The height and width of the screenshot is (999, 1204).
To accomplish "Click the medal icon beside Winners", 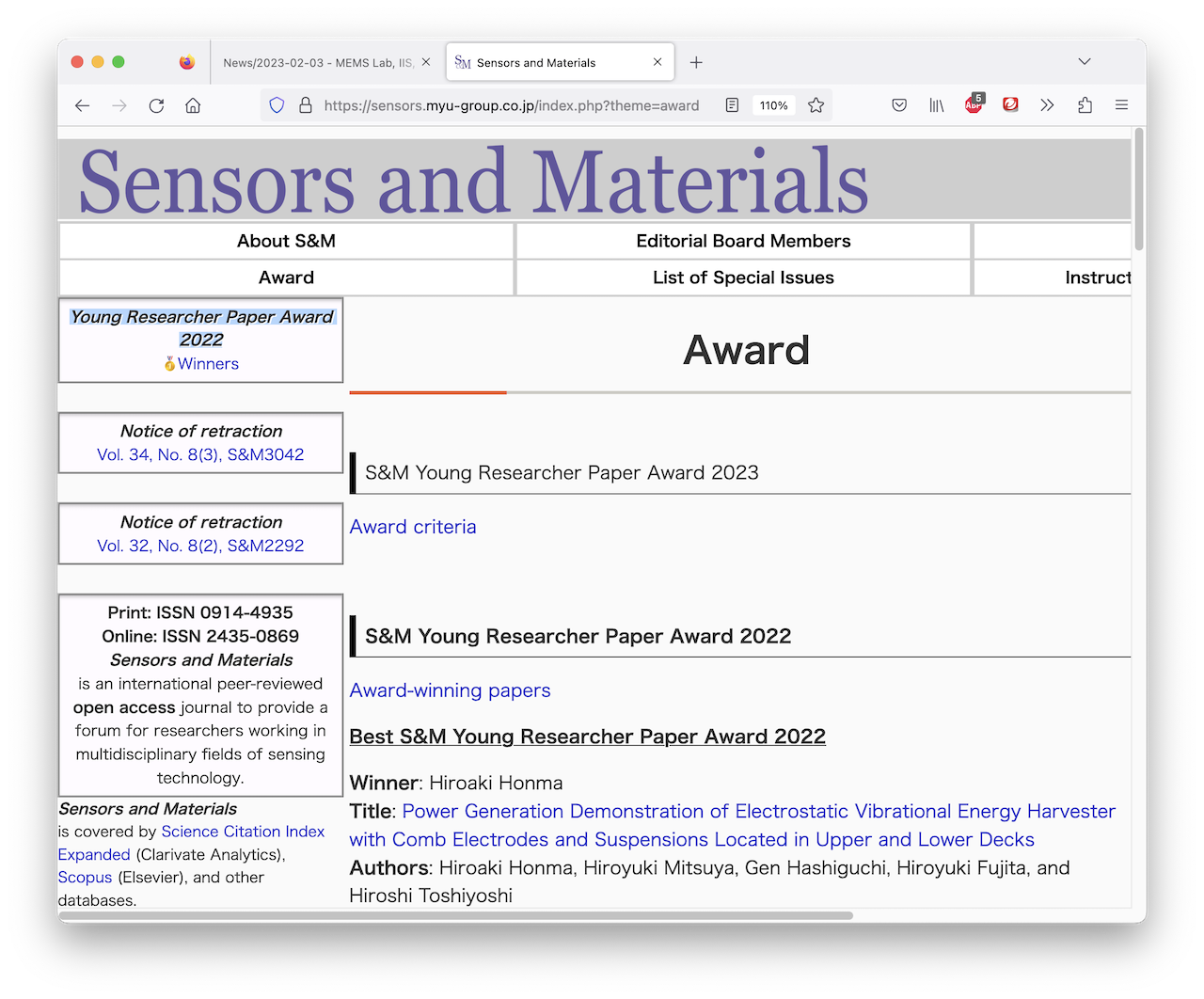I will pos(169,364).
